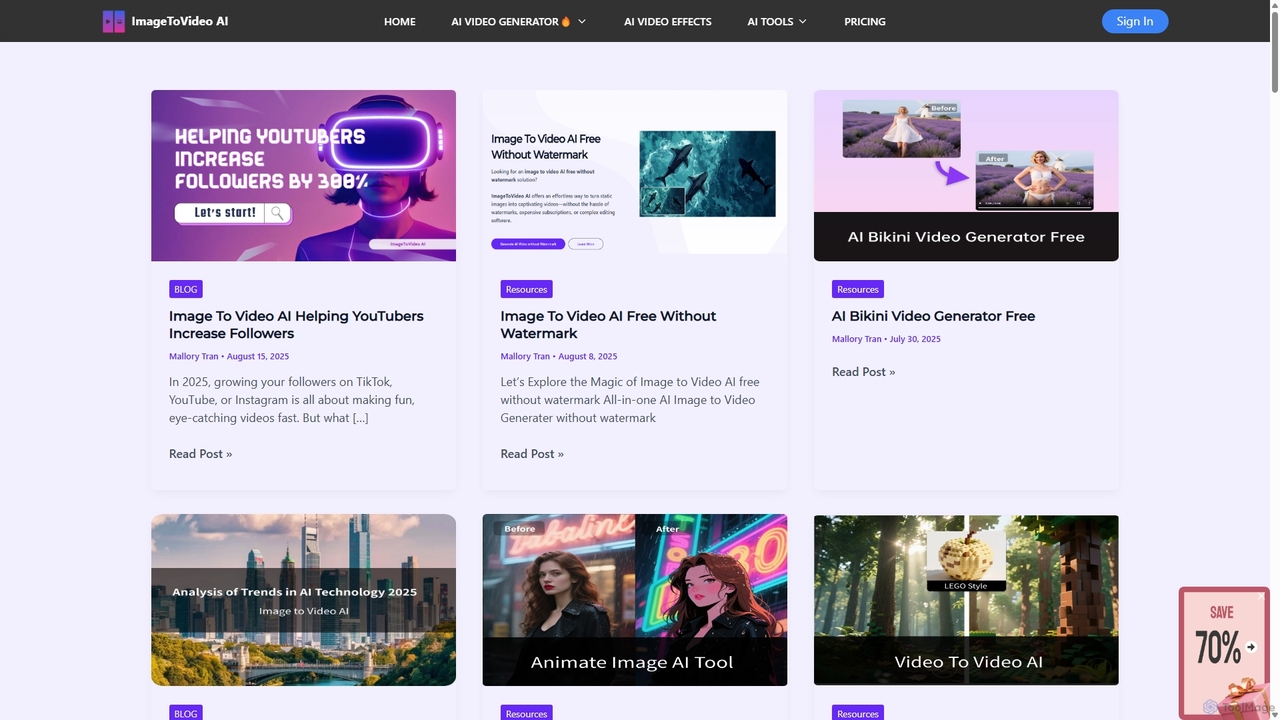Read Post link for YouTubers followers article
This screenshot has width=1280, height=720.
pos(200,454)
